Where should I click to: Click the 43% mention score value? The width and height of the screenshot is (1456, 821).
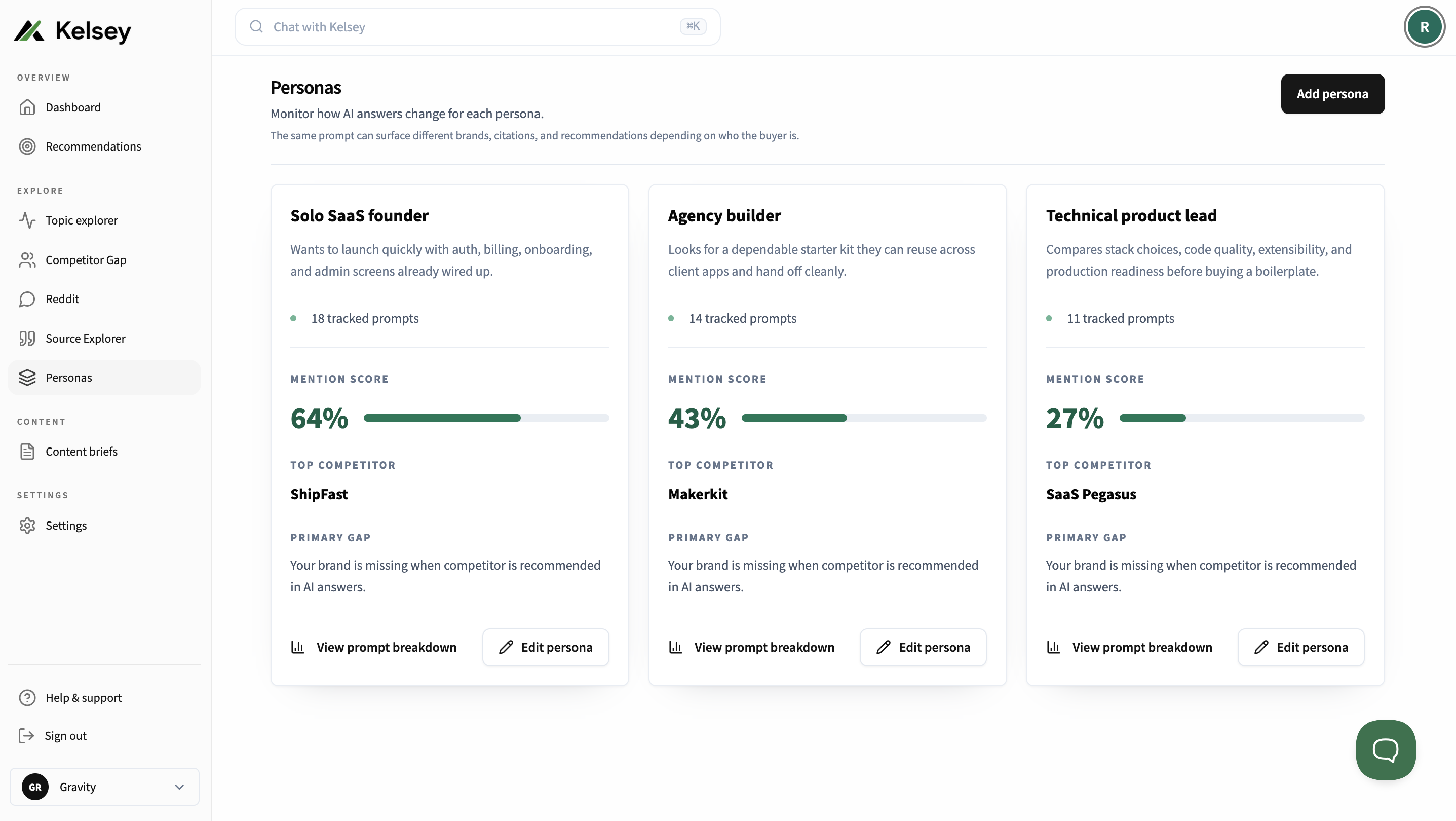(697, 419)
